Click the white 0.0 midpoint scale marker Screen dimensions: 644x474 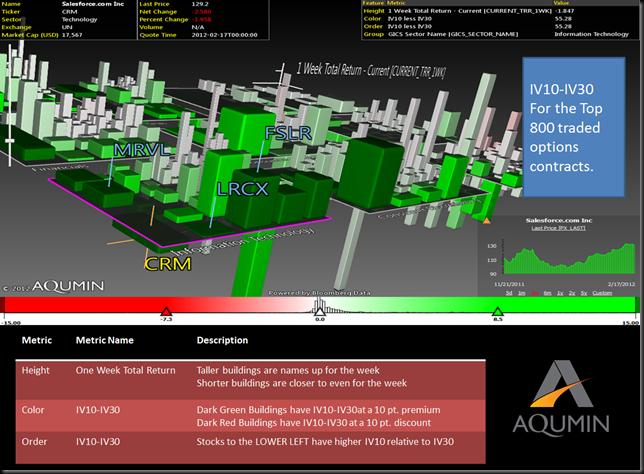pyautogui.click(x=320, y=311)
